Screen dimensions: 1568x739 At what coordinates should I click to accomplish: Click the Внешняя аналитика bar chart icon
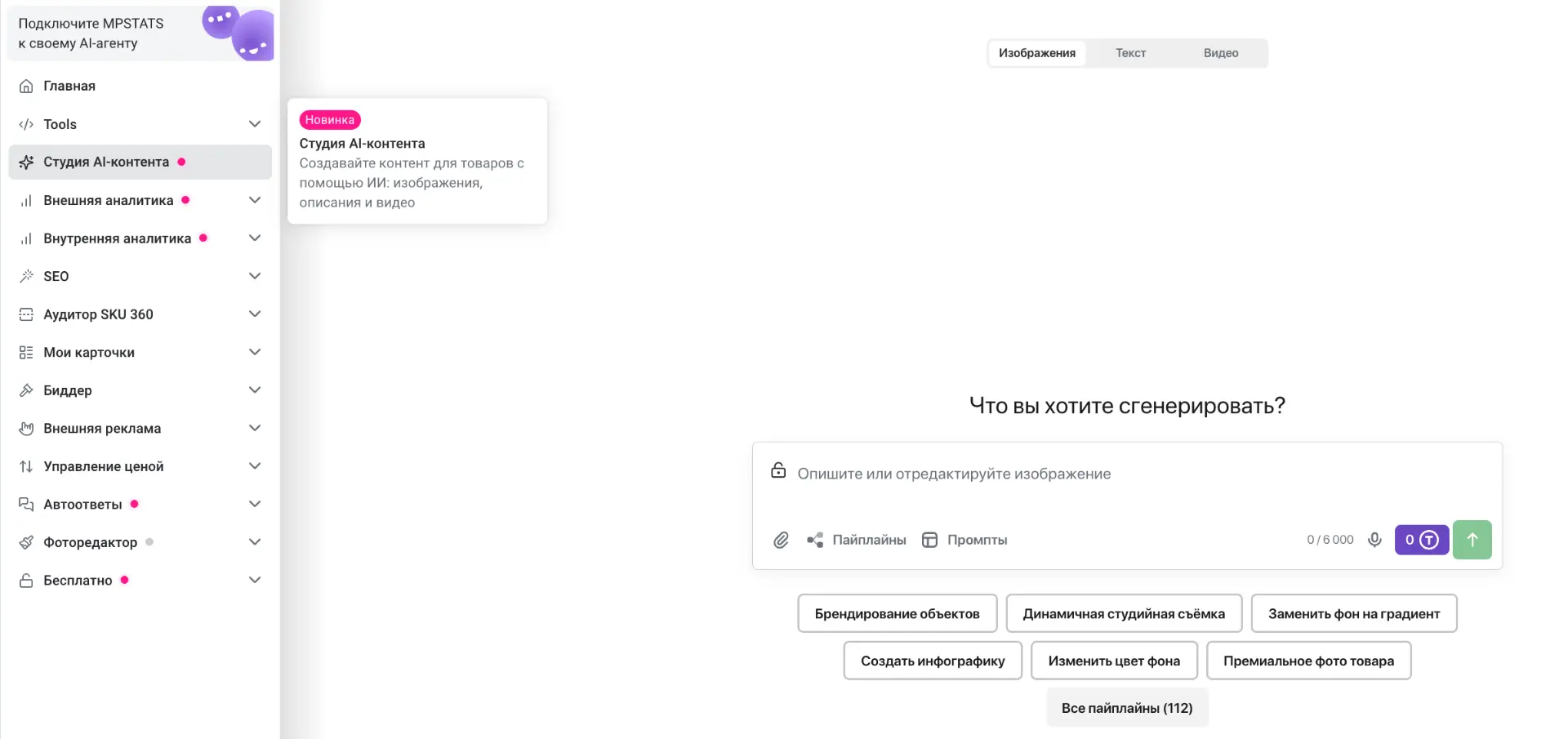click(26, 201)
